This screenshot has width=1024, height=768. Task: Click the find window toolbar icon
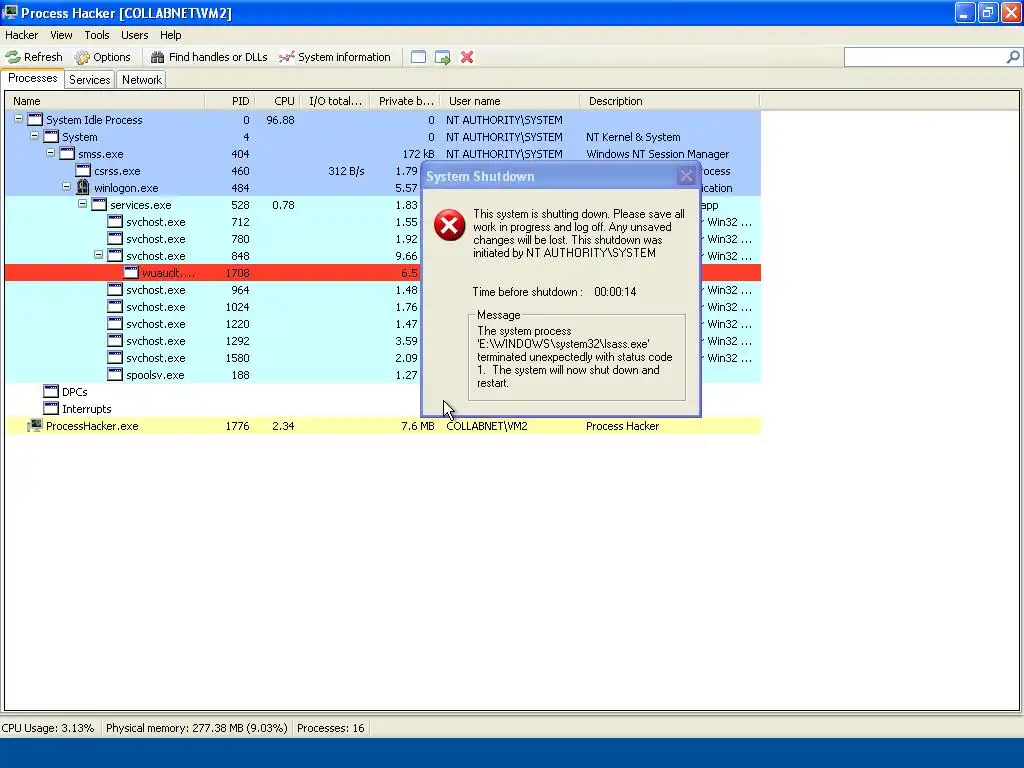tap(419, 57)
